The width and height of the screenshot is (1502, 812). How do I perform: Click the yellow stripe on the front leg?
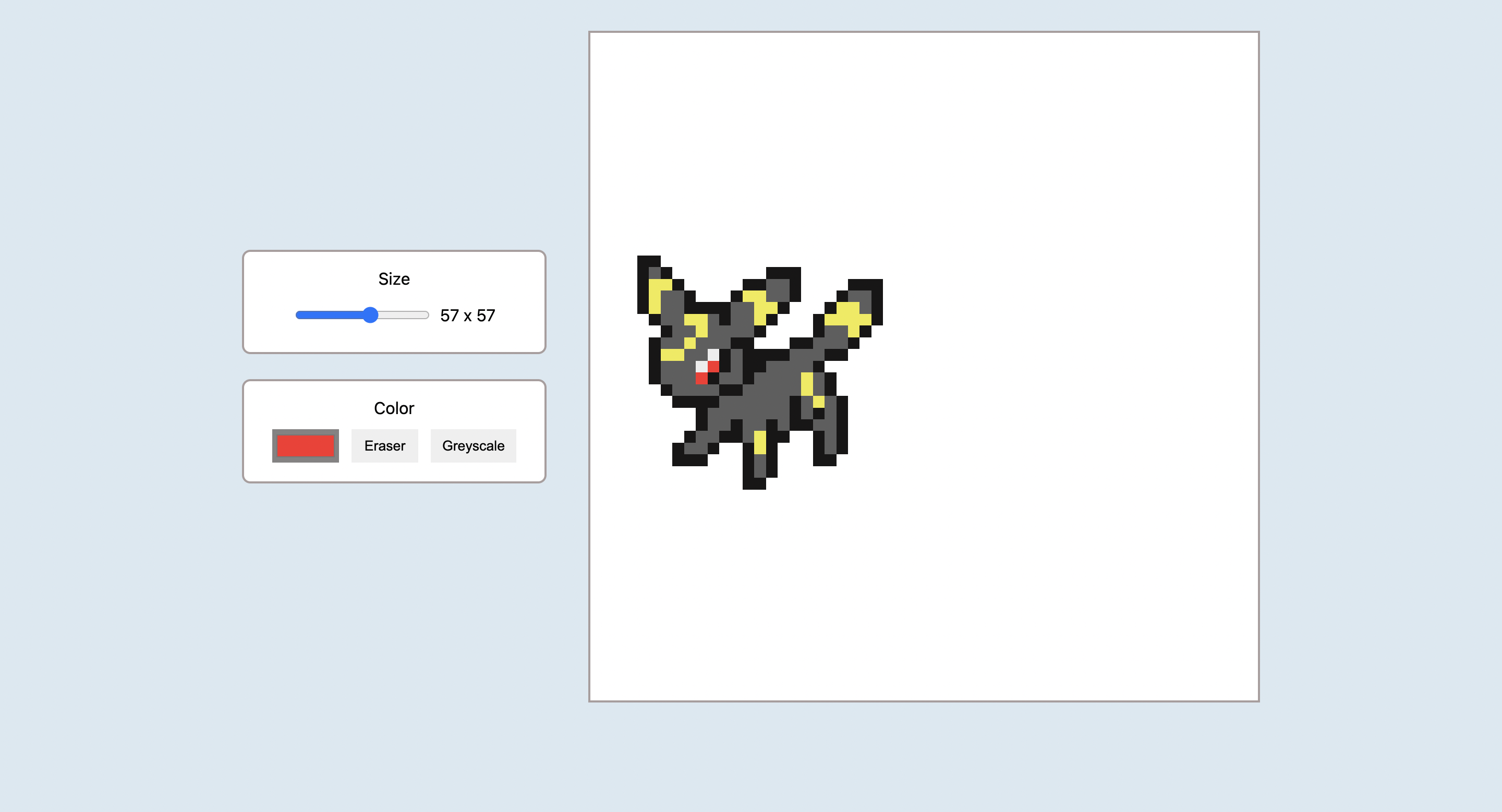tap(760, 442)
